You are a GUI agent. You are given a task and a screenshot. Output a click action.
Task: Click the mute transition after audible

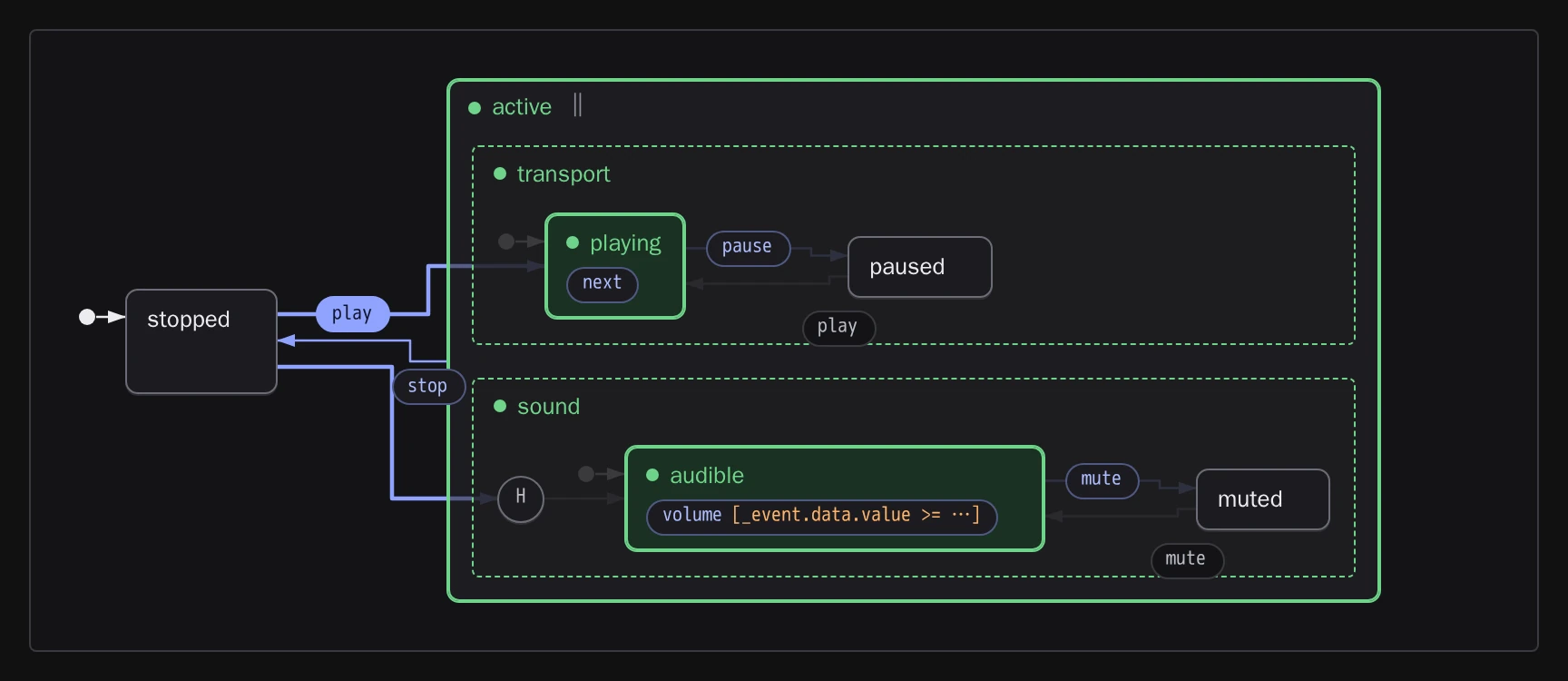[x=1102, y=480]
